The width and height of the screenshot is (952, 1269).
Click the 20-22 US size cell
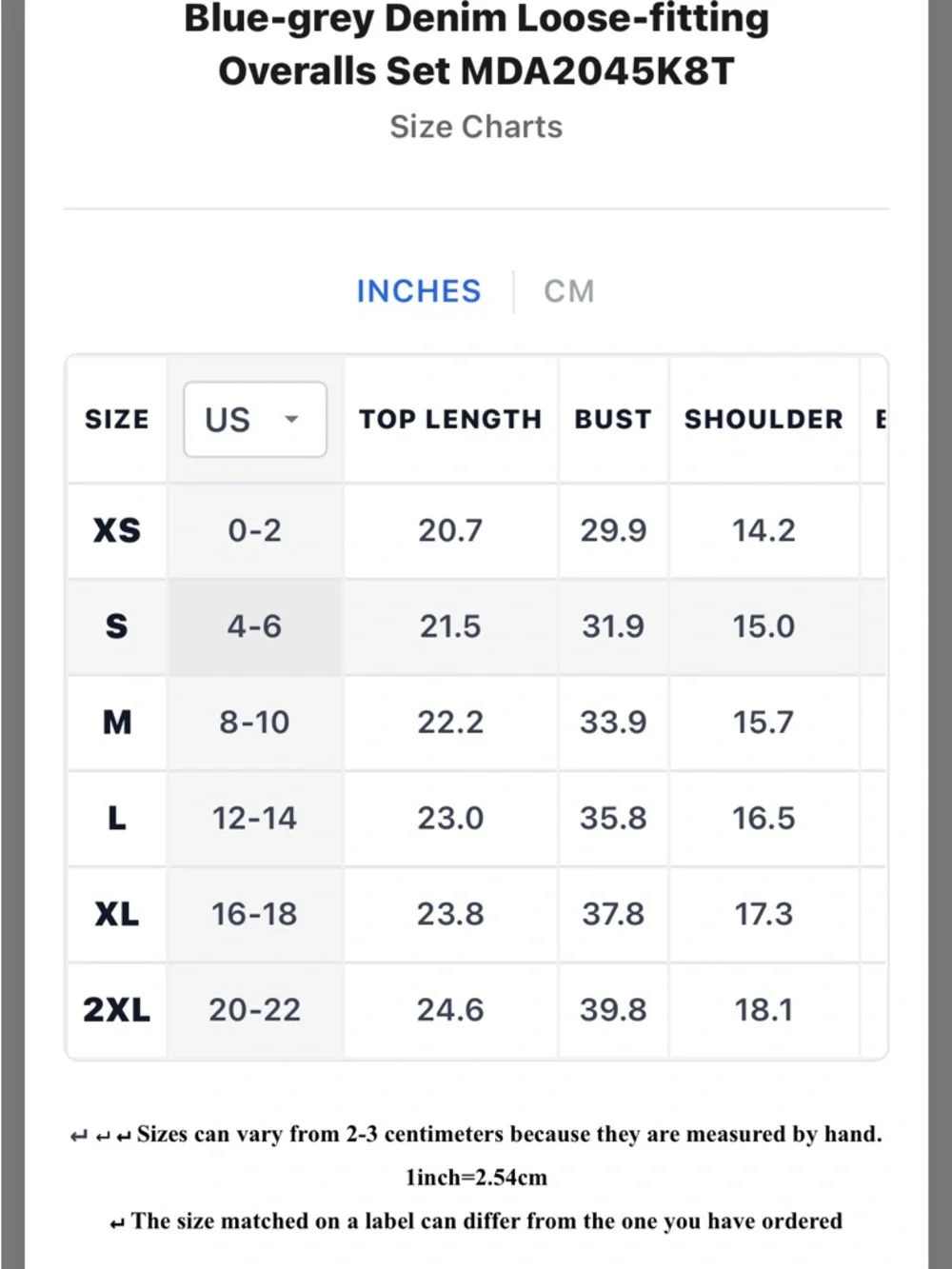point(254,1009)
